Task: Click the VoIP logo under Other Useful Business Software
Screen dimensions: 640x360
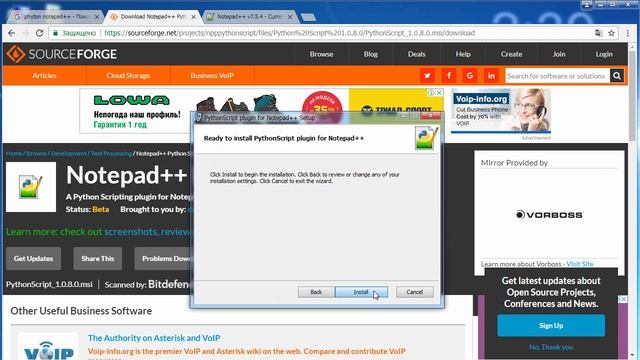Action: [x=48, y=347]
